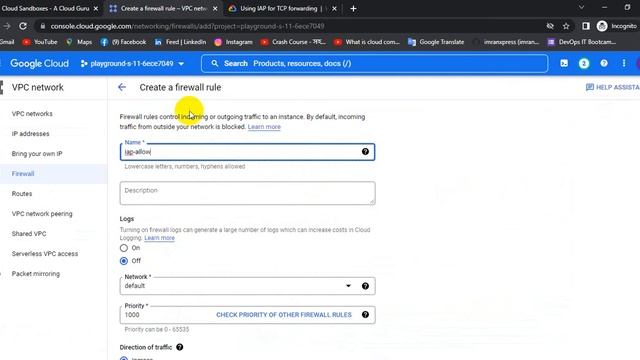Click the help icon in Name field
The image size is (640, 360).
365,152
